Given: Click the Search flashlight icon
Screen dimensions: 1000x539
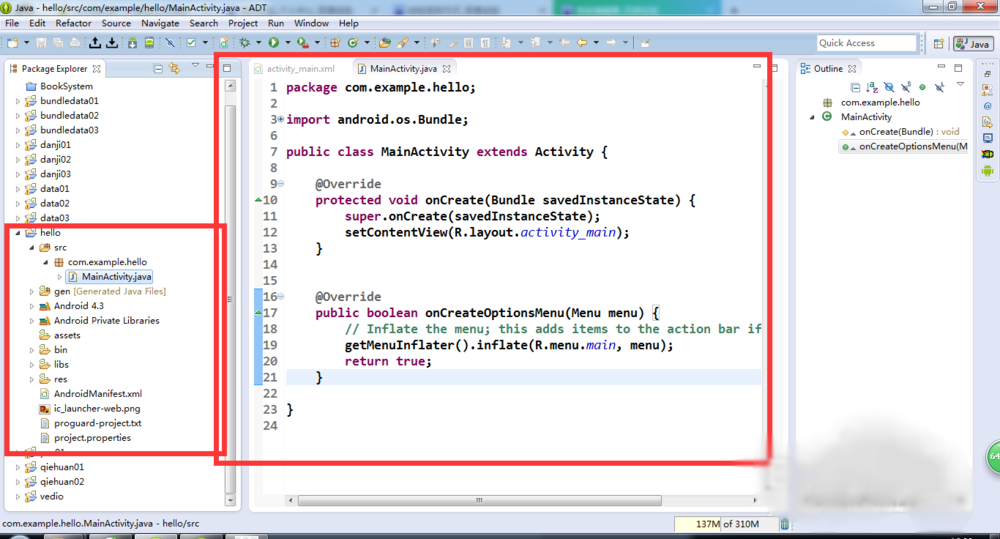Looking at the screenshot, I should [402, 43].
